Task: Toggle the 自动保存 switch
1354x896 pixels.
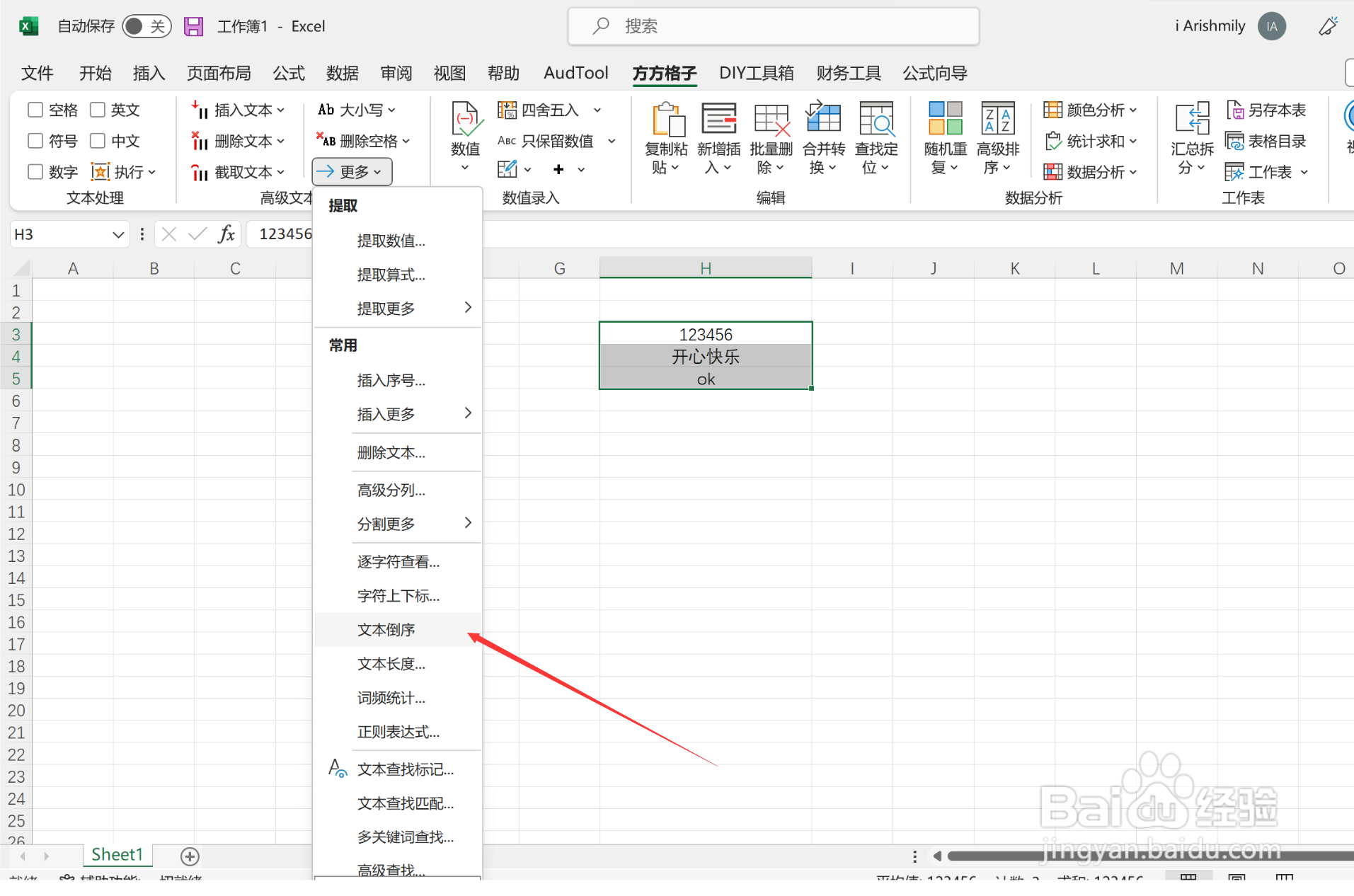Action: pyautogui.click(x=147, y=27)
